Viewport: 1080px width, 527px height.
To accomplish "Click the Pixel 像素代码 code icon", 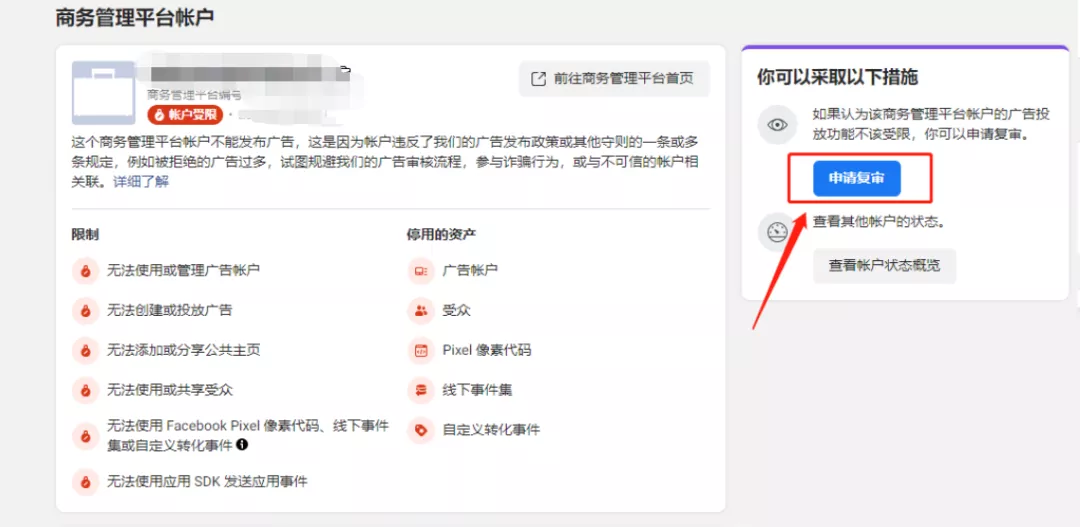I will (x=420, y=351).
